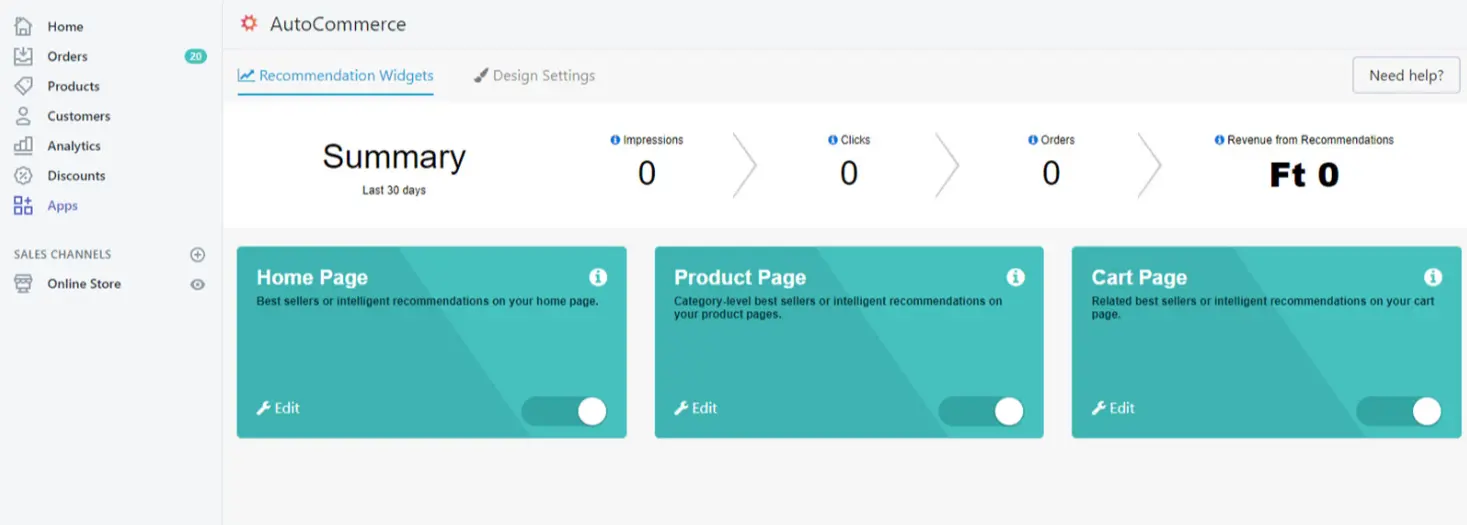Image resolution: width=1467 pixels, height=525 pixels.
Task: Edit the Product Page widget
Action: 696,408
